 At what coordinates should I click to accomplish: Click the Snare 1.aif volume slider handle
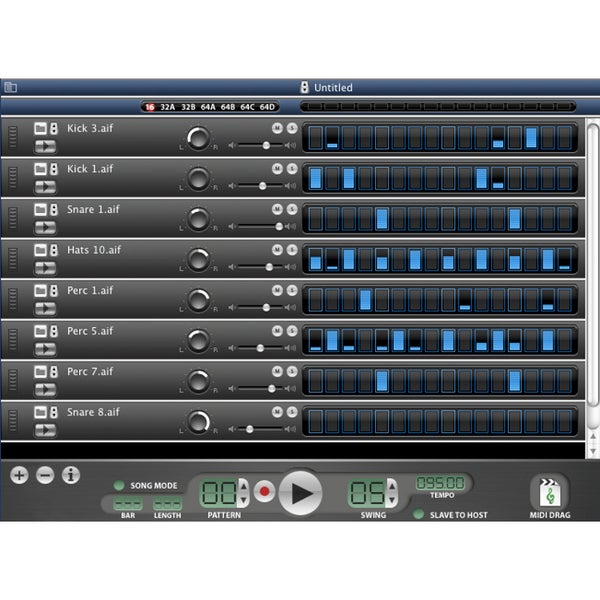279,226
